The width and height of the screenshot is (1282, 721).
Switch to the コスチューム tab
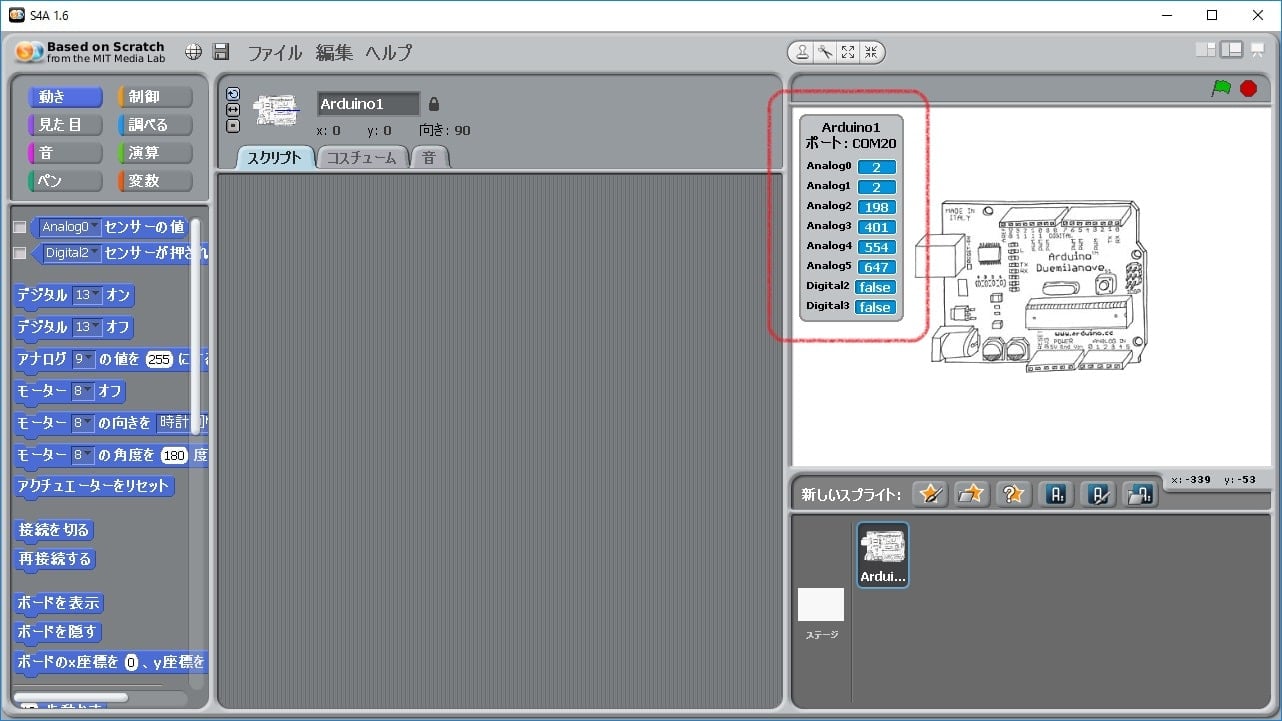(x=363, y=157)
